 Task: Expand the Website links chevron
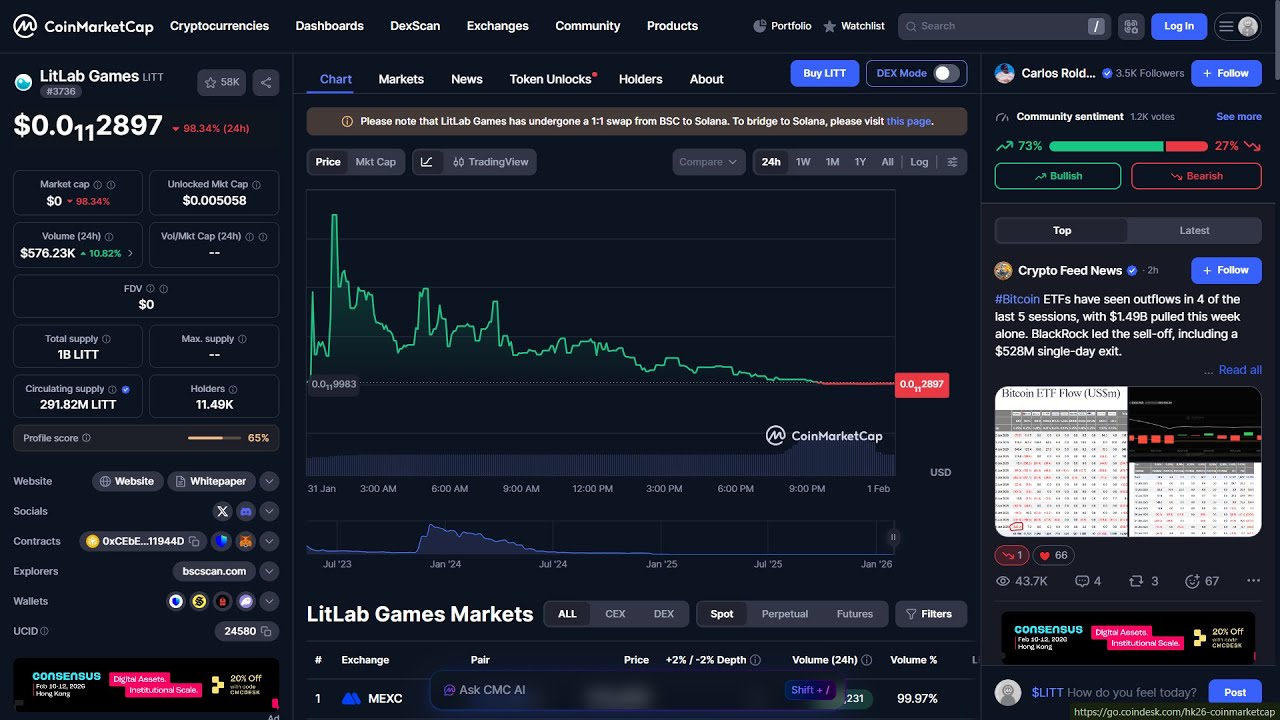pyautogui.click(x=269, y=481)
